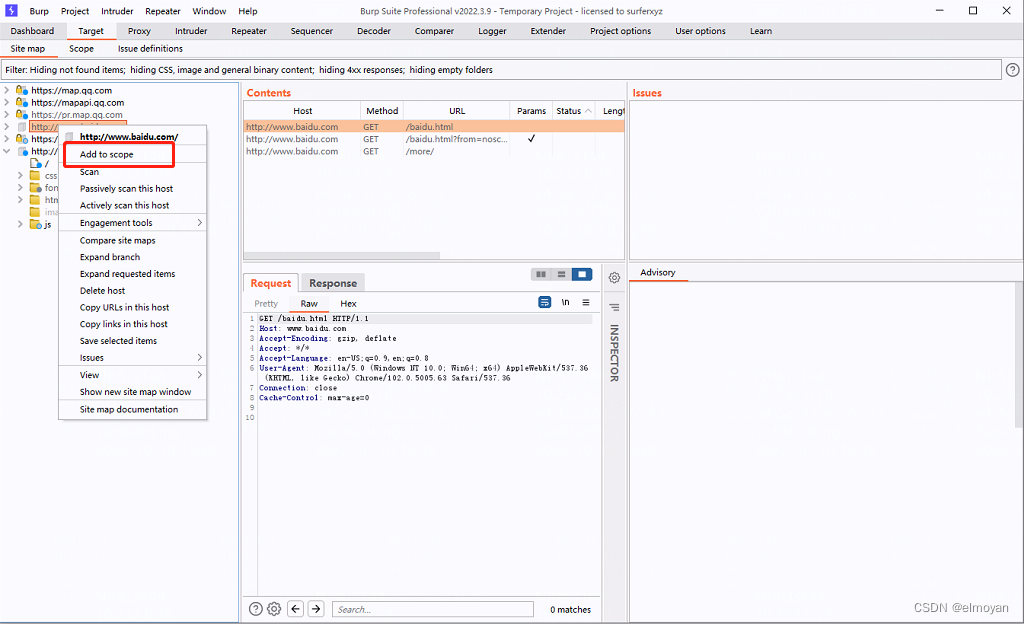Viewport: 1024px width, 624px height.
Task: Click the newline \n display icon in Request panel
Action: (565, 302)
